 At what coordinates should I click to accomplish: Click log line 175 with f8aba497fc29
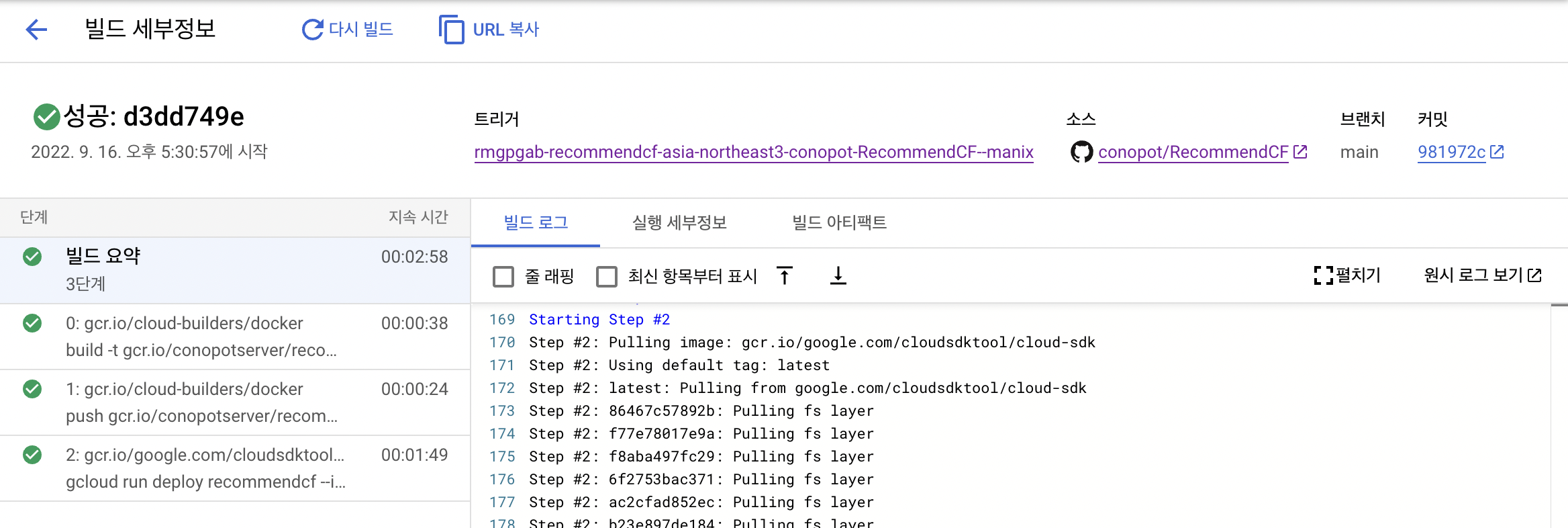pyautogui.click(x=701, y=457)
